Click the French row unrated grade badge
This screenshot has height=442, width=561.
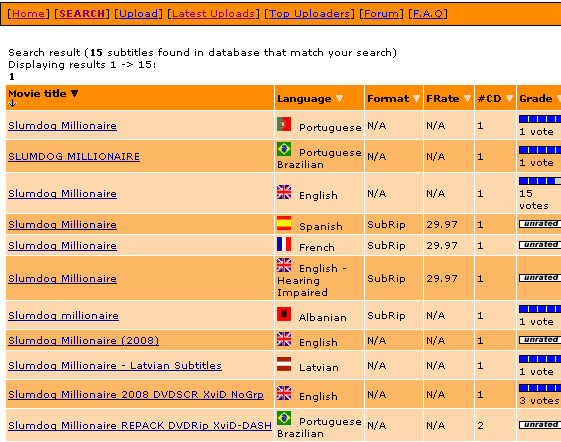pos(540,245)
